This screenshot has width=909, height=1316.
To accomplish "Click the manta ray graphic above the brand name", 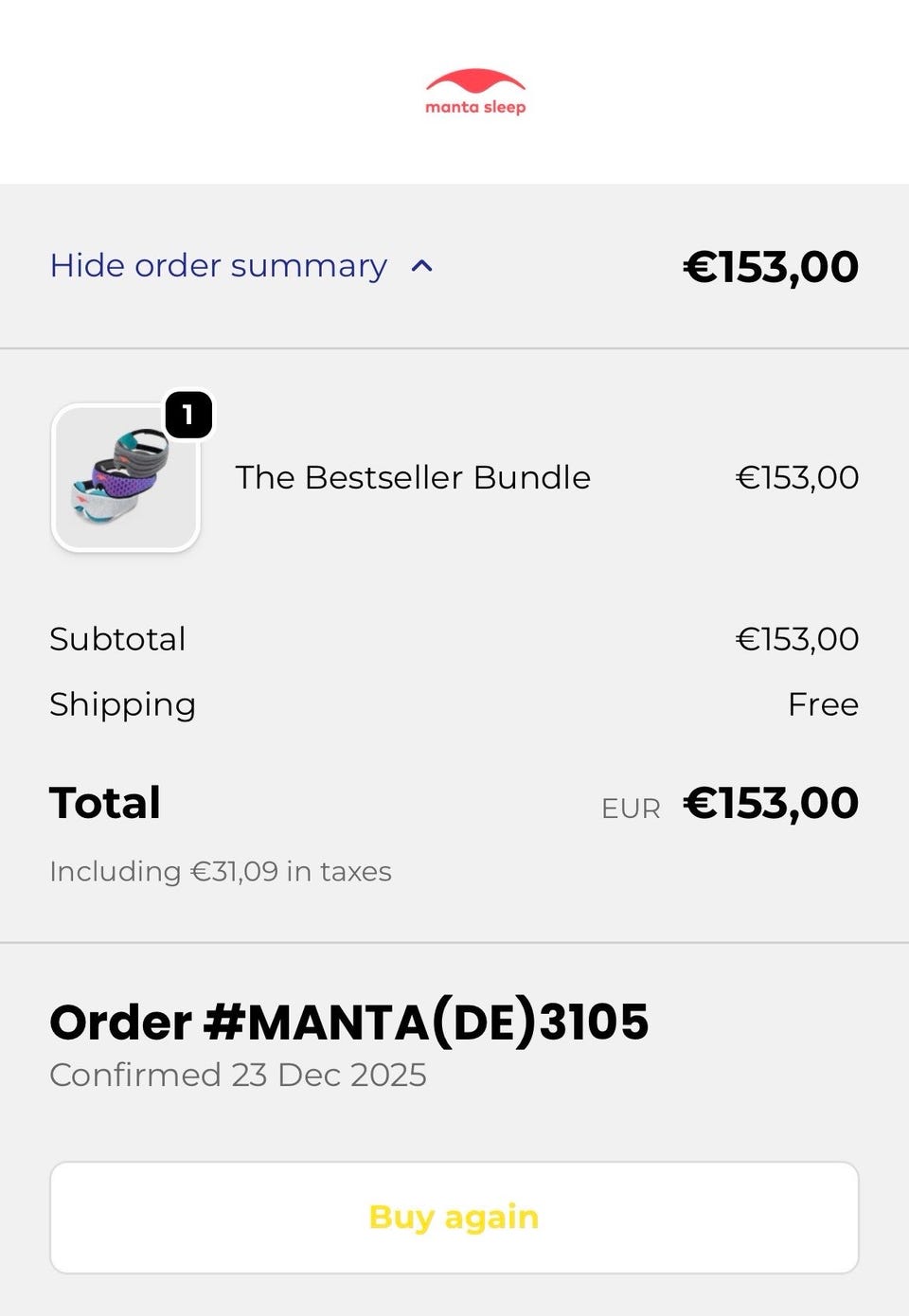I will click(475, 80).
